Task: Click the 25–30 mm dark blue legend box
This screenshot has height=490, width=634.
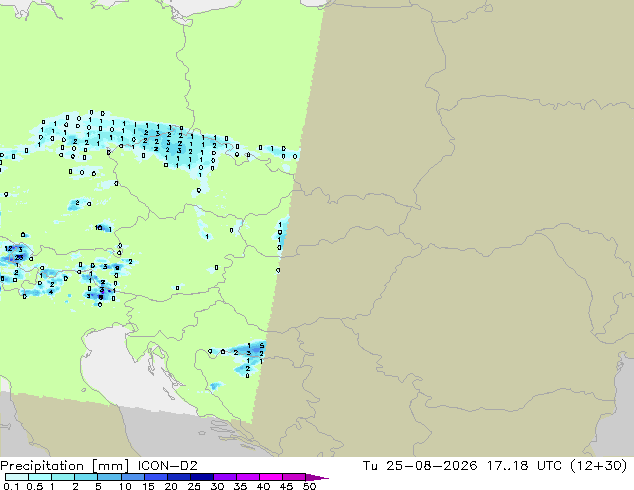Action: (x=202, y=477)
